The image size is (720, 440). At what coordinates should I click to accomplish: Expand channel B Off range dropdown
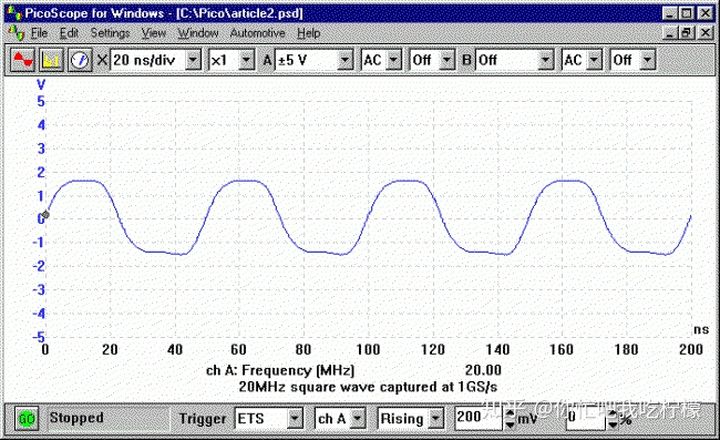[x=546, y=60]
